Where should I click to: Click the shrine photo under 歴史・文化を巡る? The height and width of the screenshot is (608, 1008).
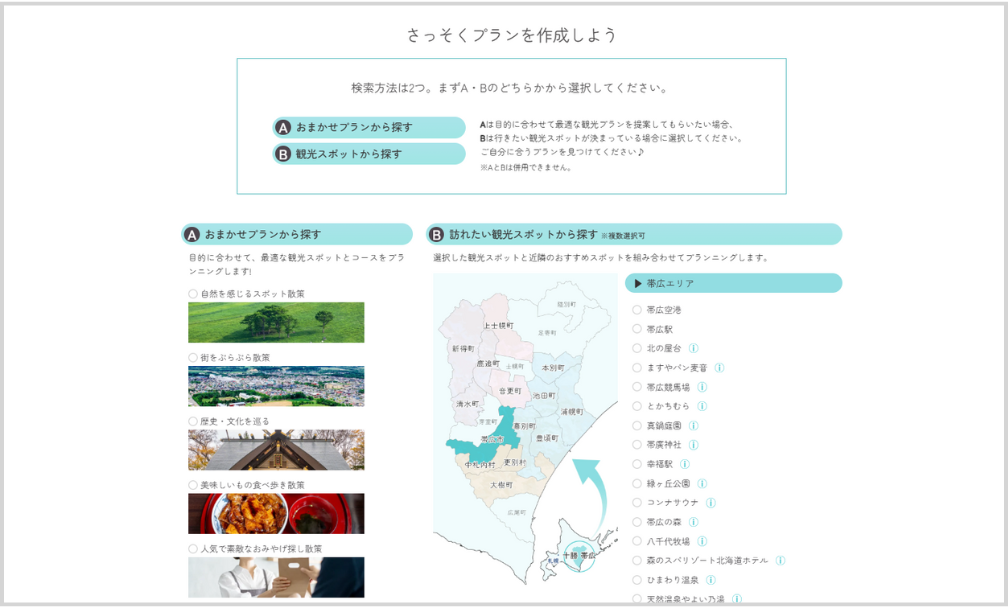(276, 450)
